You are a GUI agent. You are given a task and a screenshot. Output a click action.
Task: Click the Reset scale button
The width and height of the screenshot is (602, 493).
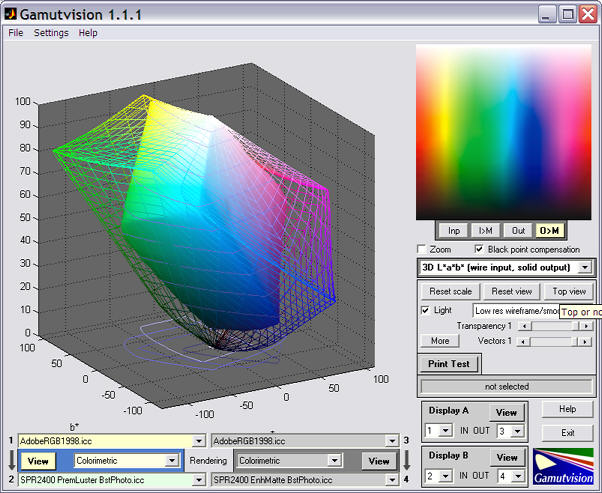450,291
